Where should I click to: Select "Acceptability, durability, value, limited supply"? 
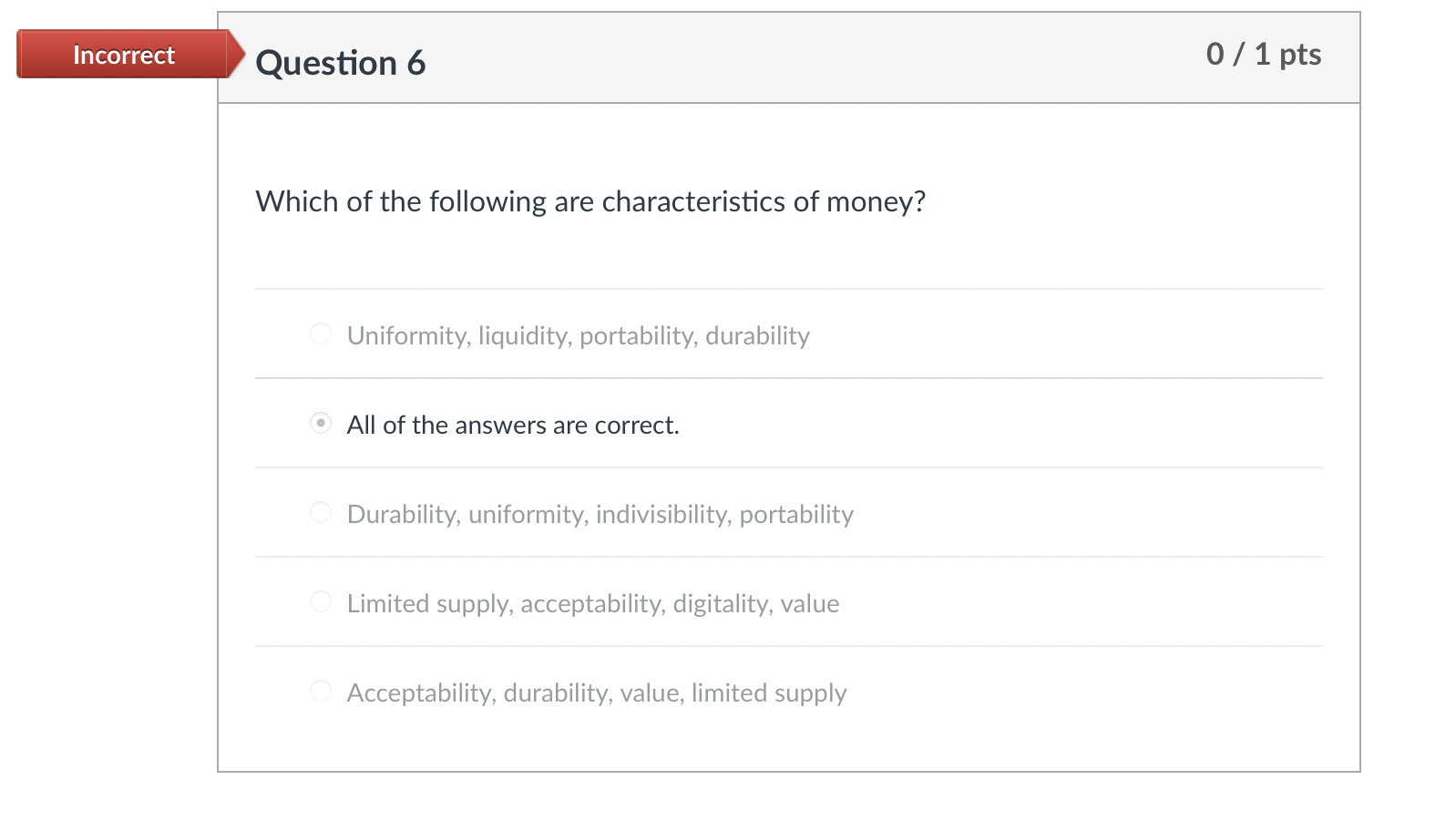coord(321,691)
